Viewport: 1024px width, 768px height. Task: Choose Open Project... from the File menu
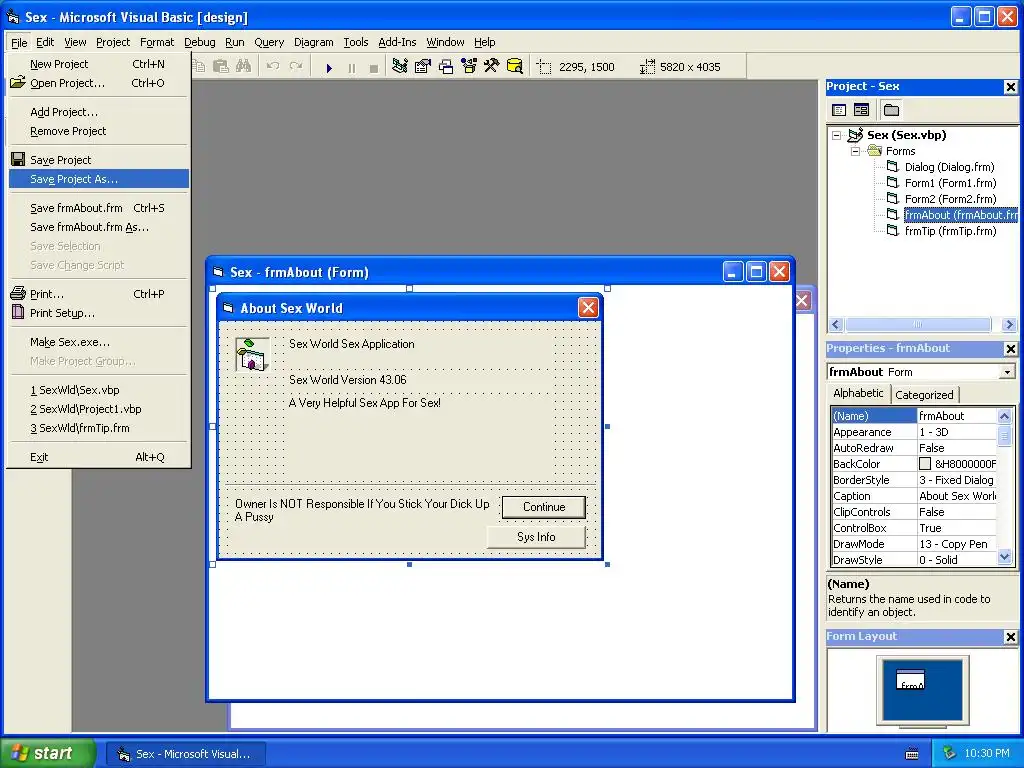(99, 83)
